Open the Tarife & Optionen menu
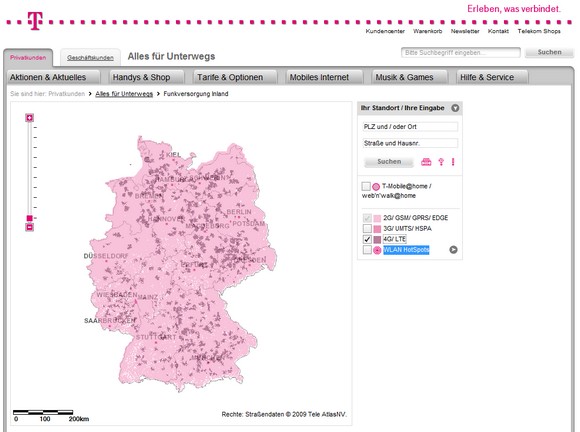Image resolution: width=580 pixels, height=432 pixels. coord(235,77)
